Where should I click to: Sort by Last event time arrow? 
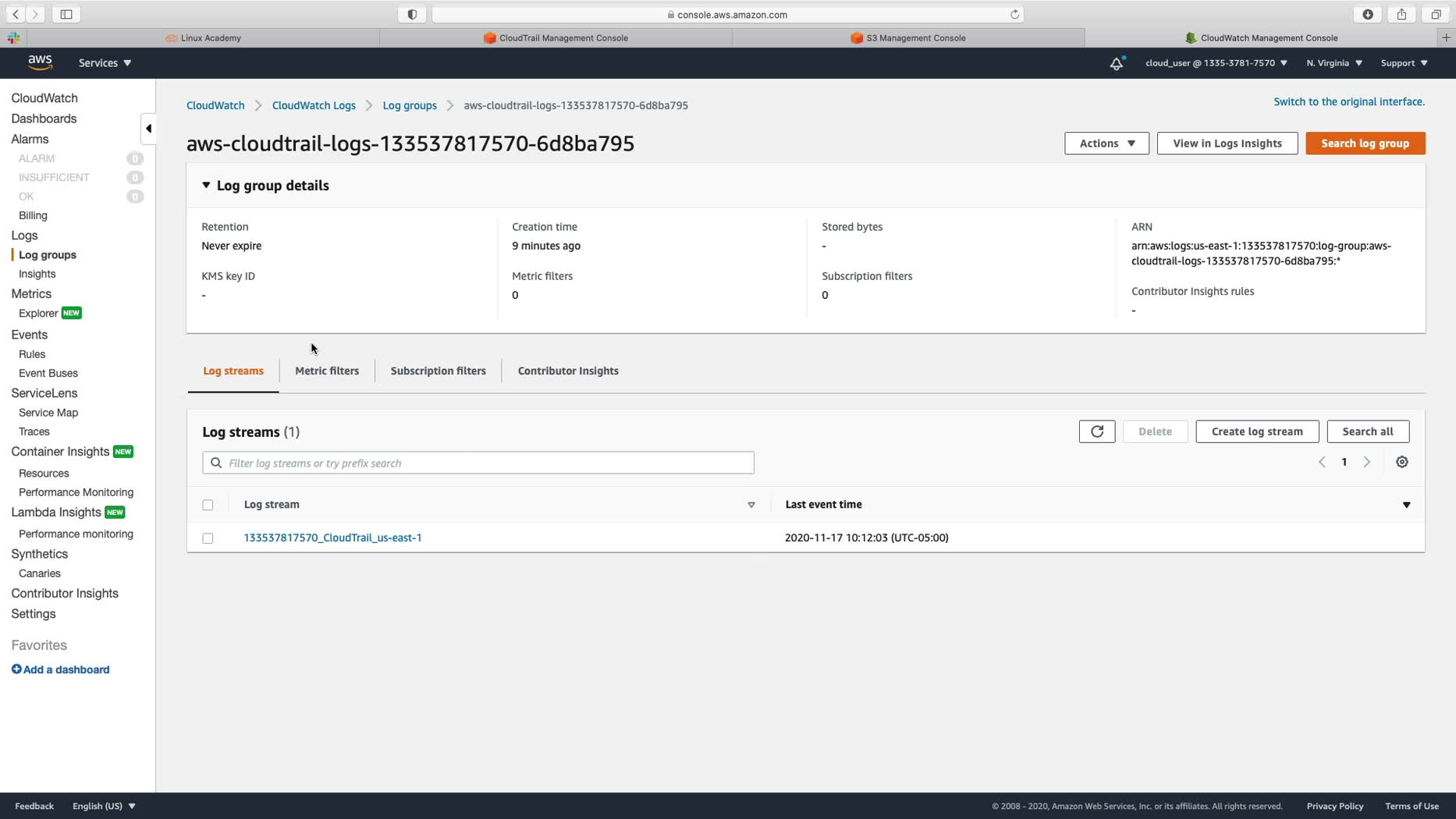coord(1407,505)
